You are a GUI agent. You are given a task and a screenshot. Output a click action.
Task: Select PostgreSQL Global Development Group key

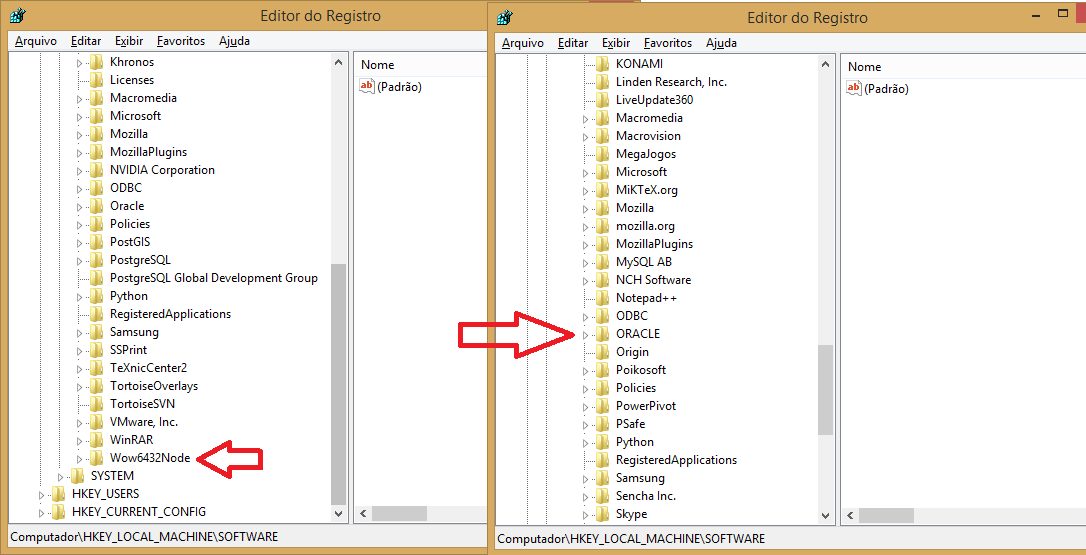[214, 278]
